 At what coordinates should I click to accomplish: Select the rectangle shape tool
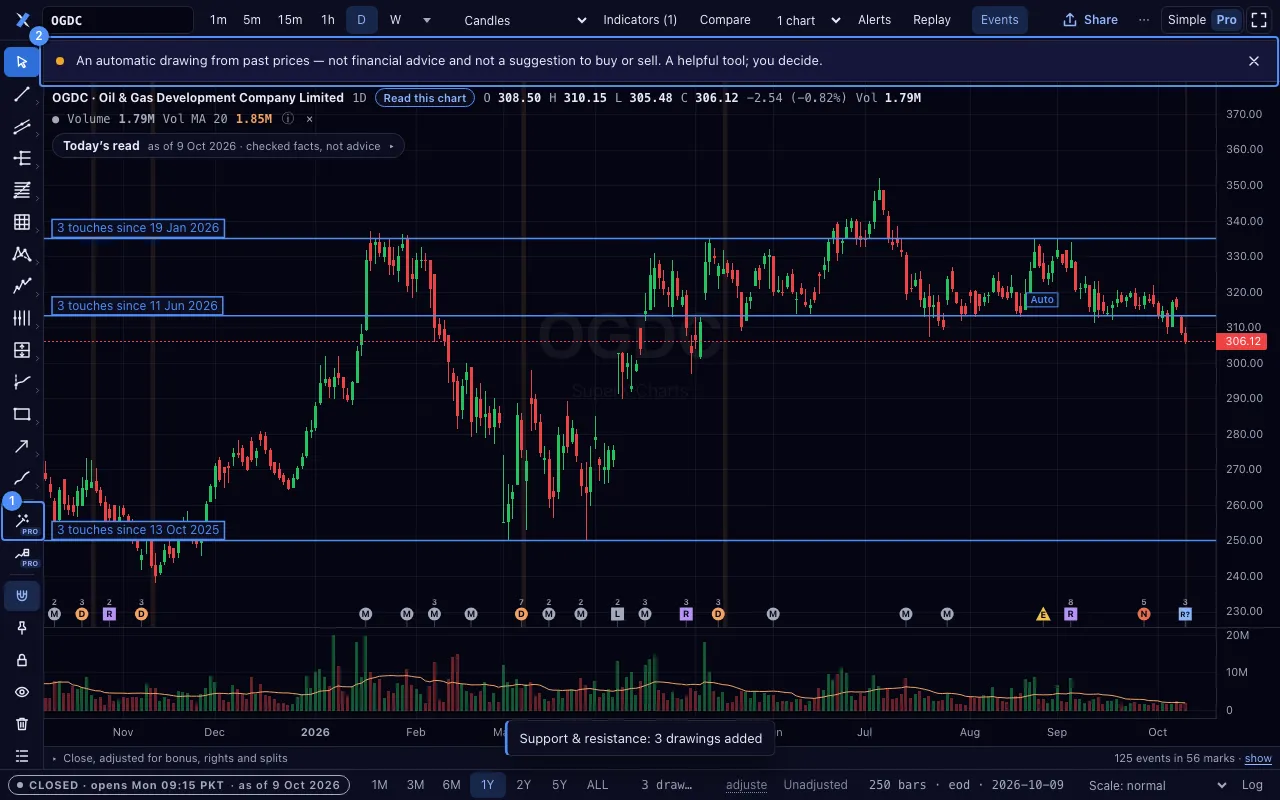tap(22, 414)
